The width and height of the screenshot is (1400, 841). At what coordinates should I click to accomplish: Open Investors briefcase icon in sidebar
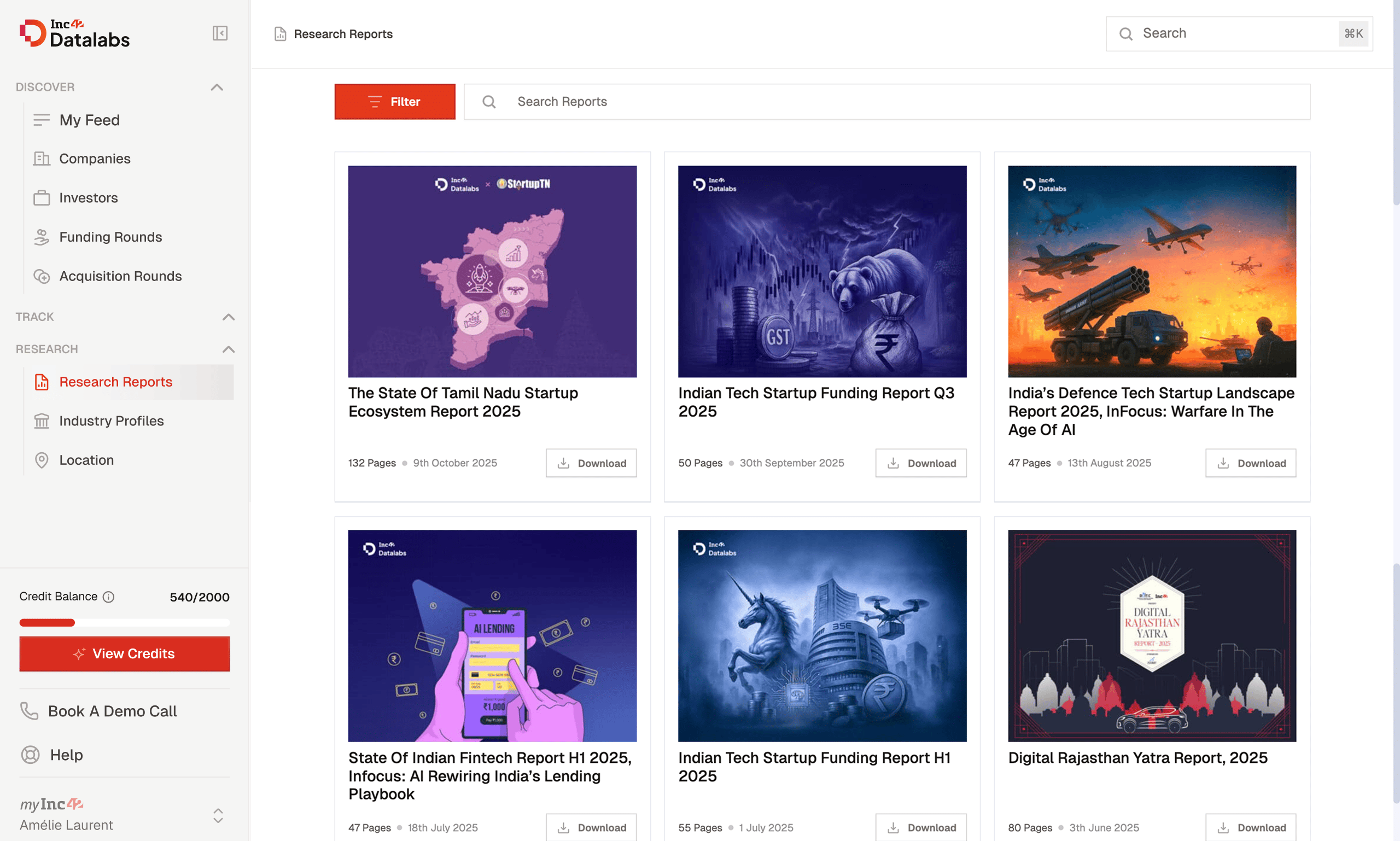click(42, 198)
